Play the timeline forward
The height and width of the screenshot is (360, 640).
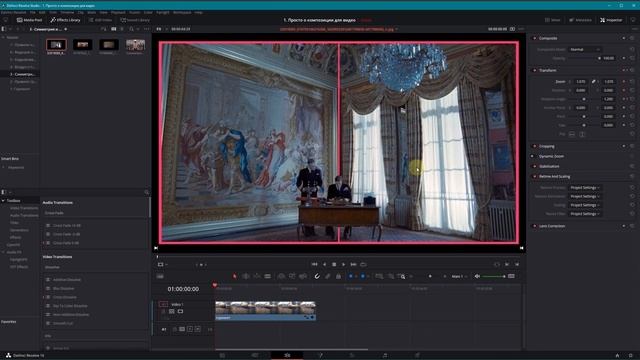point(343,264)
